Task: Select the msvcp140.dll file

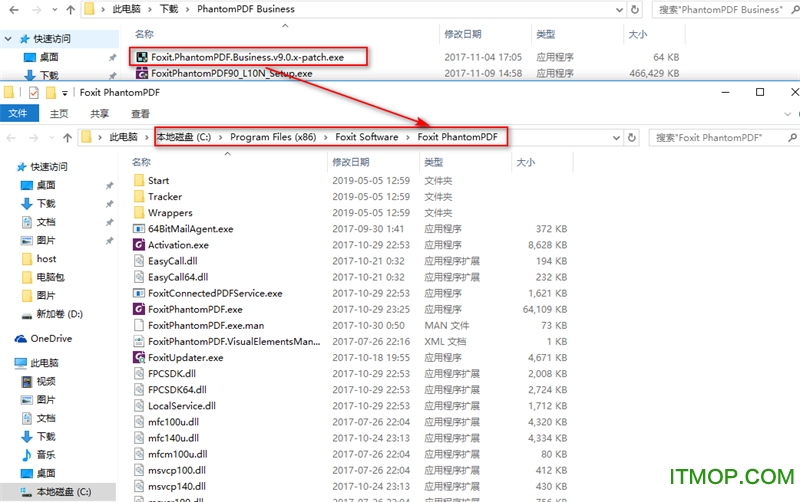Action: click(x=177, y=486)
